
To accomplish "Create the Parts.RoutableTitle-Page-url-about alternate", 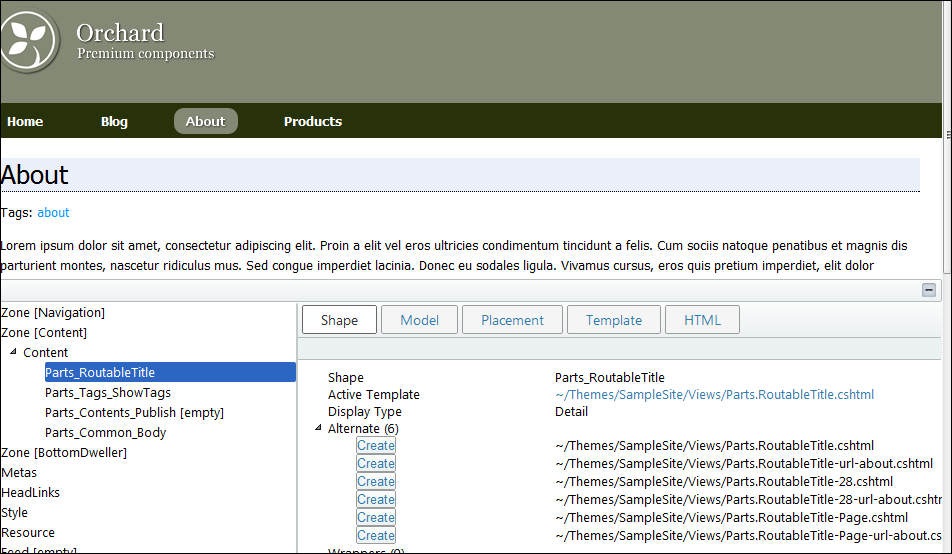I will 376,535.
